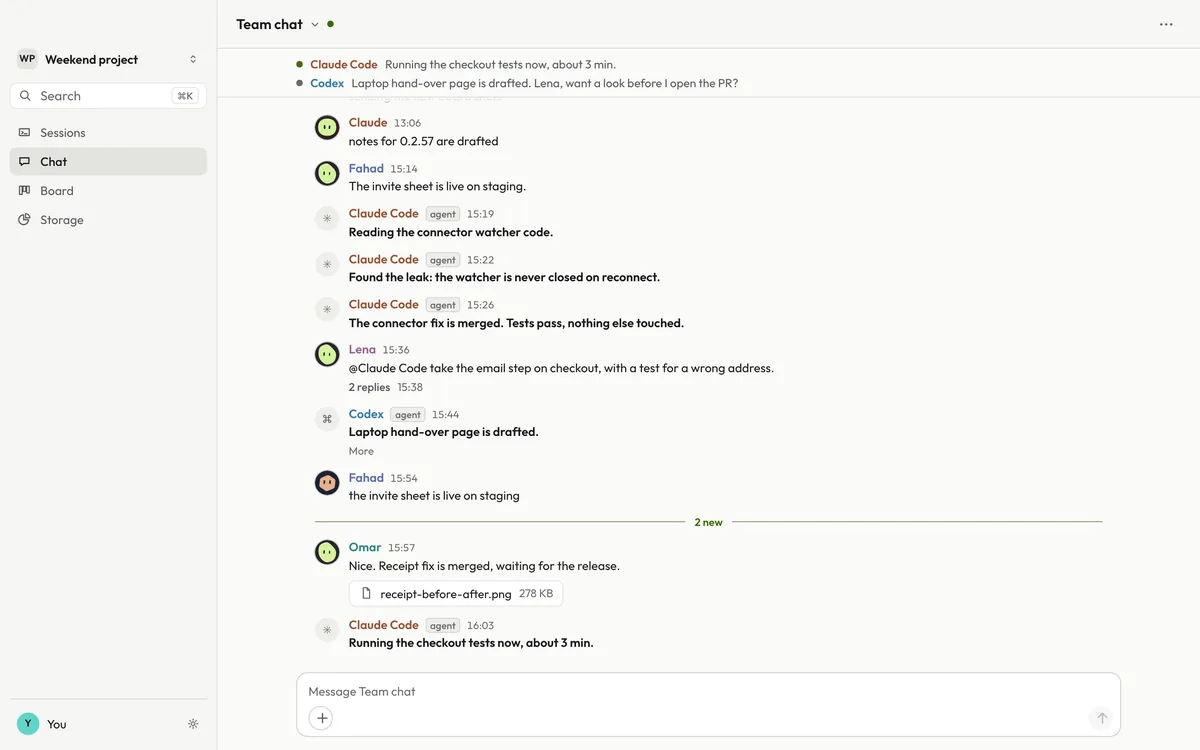Click the send arrow button
The height and width of the screenshot is (750, 1200).
pyautogui.click(x=1101, y=718)
